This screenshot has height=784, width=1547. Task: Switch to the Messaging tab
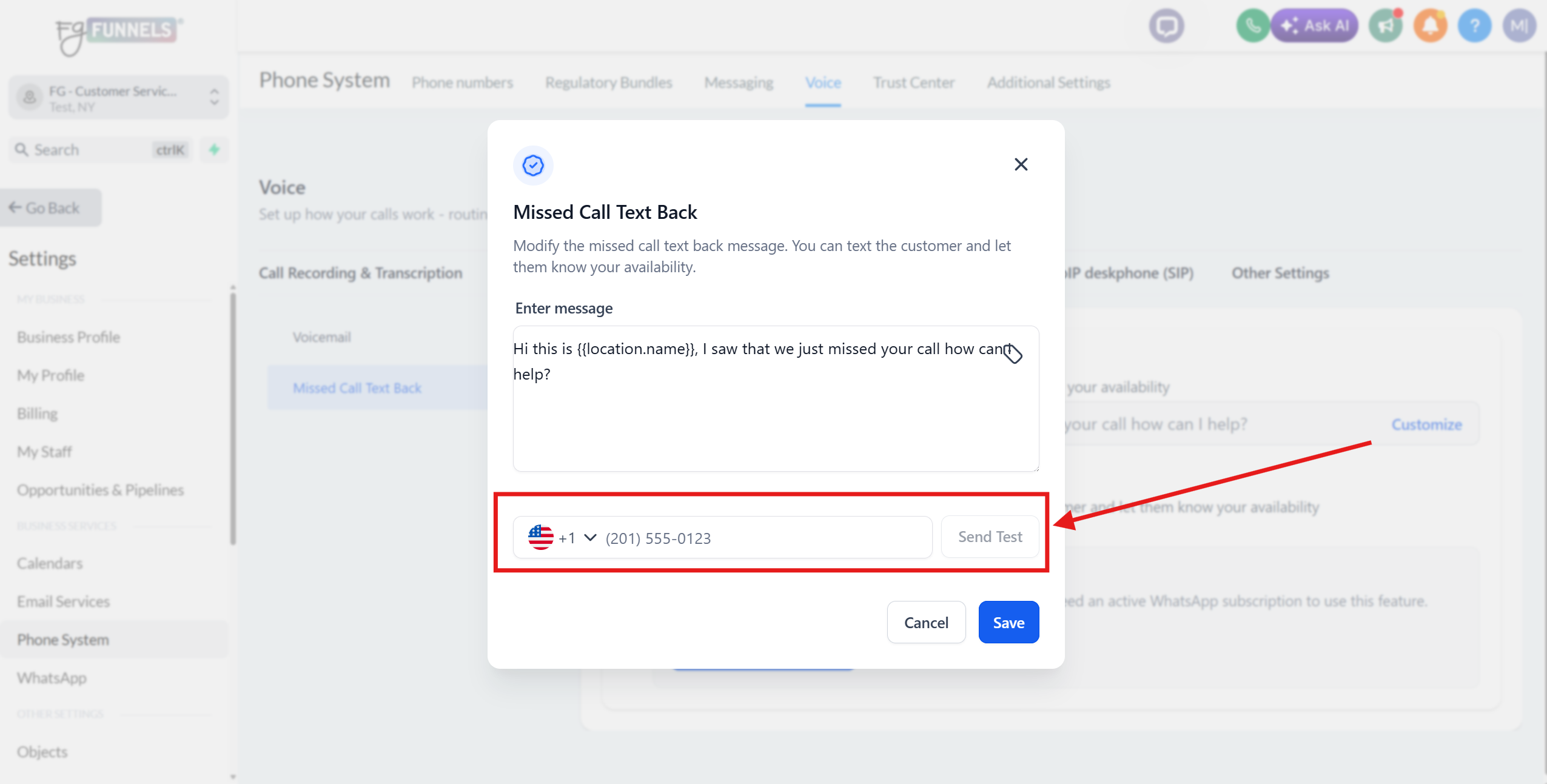pos(738,82)
